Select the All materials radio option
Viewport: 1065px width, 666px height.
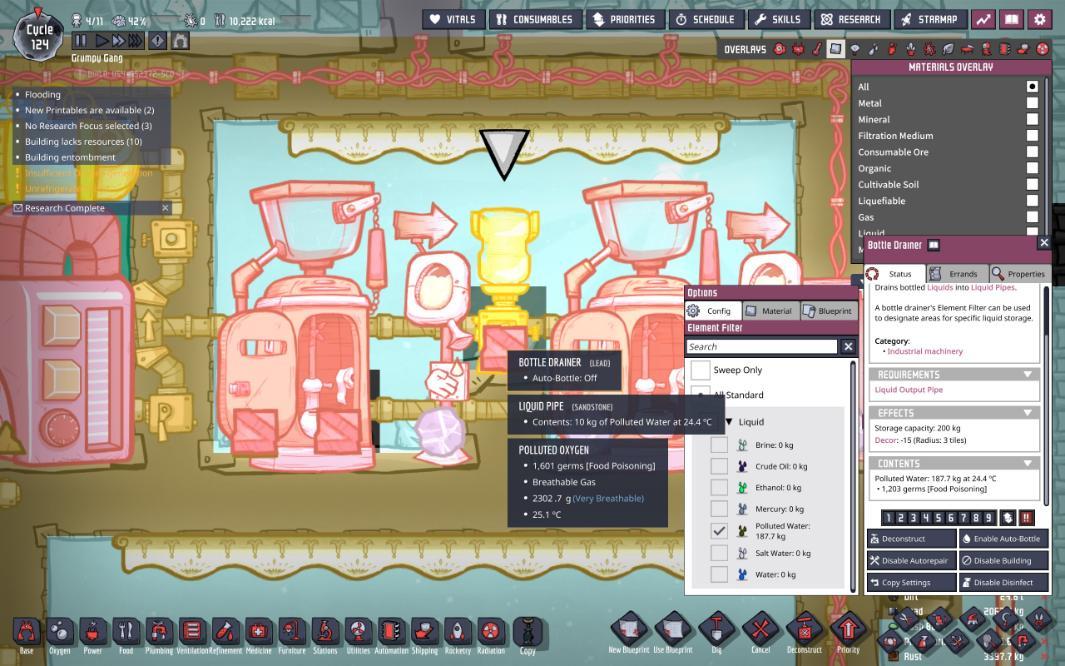point(1032,86)
